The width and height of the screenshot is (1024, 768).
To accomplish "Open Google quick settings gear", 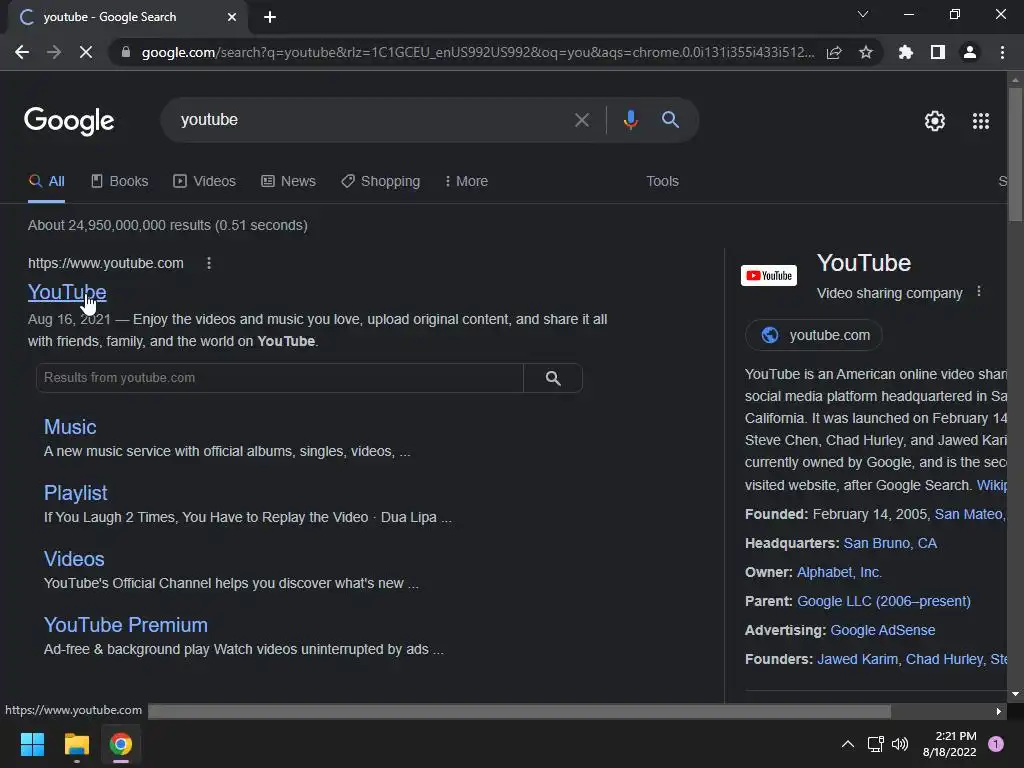I will pos(935,121).
